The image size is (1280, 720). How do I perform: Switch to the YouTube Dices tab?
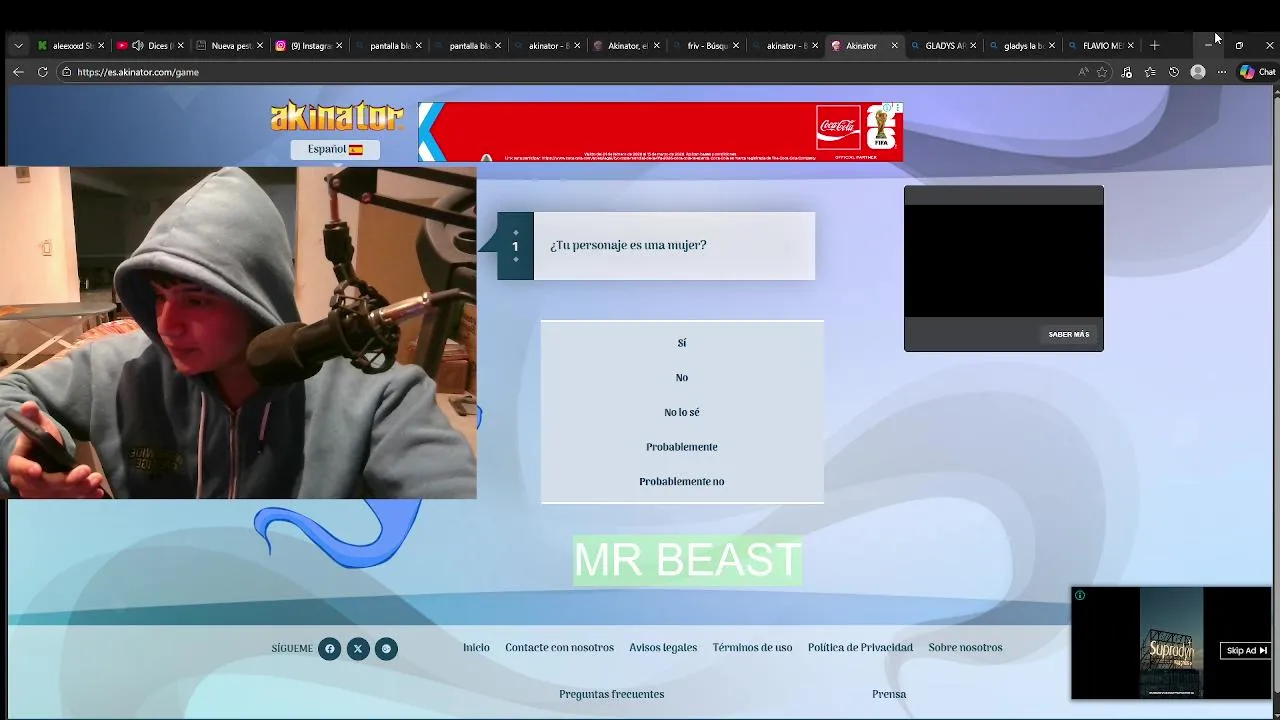pos(147,46)
